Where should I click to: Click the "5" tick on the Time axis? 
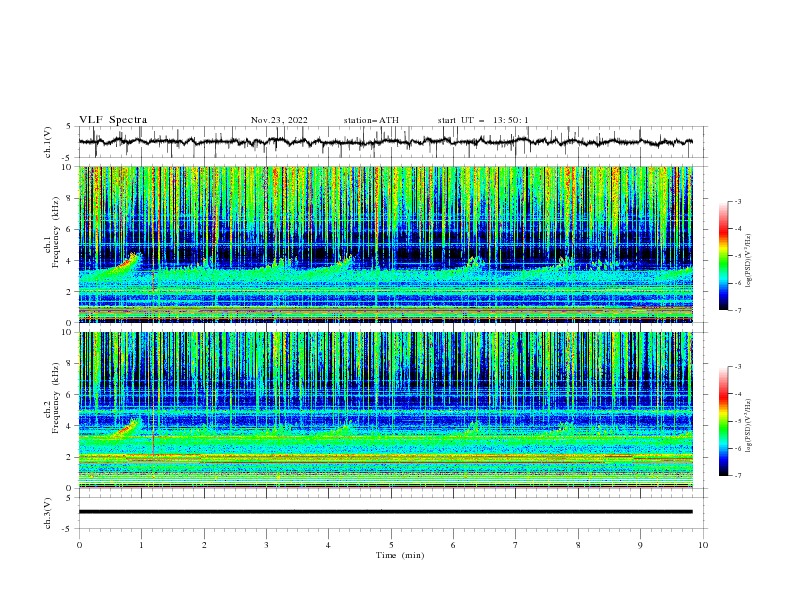coord(391,545)
